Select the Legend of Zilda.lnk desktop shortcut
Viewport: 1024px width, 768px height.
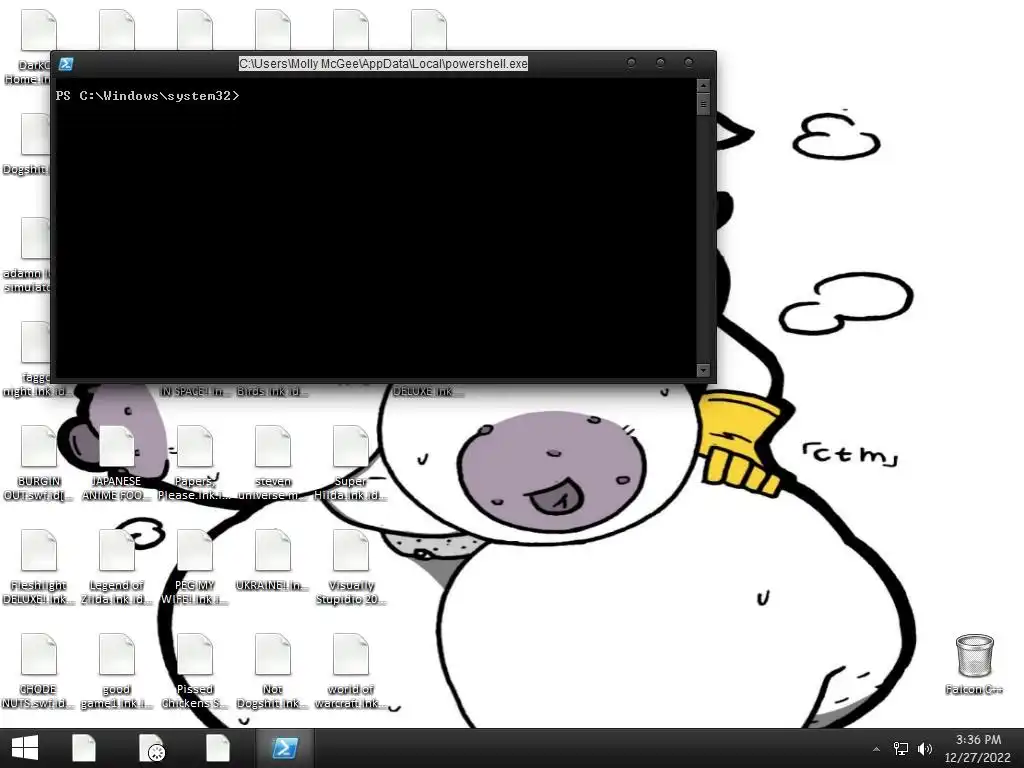(x=116, y=567)
